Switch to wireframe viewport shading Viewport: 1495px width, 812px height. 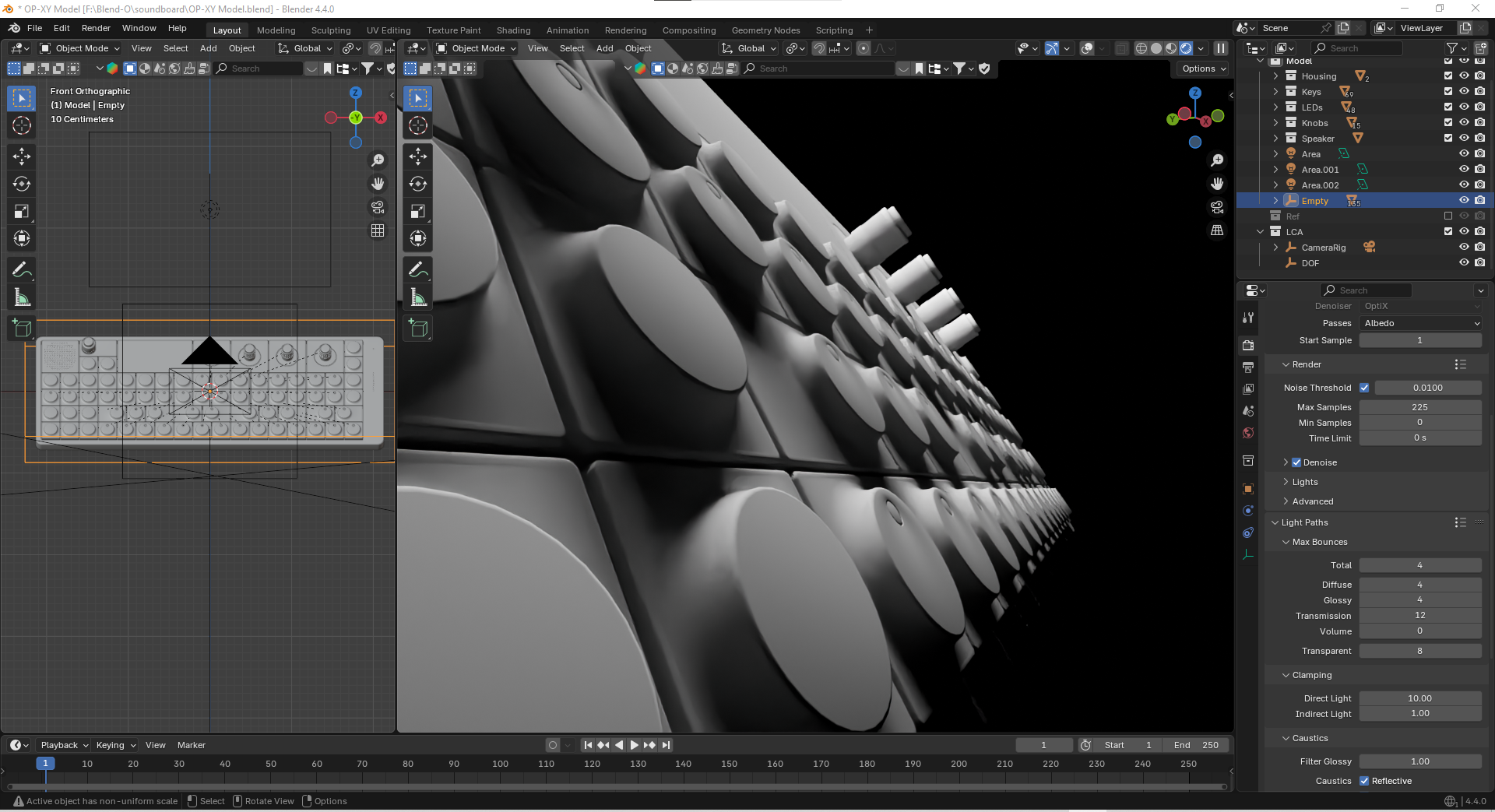click(x=1141, y=48)
